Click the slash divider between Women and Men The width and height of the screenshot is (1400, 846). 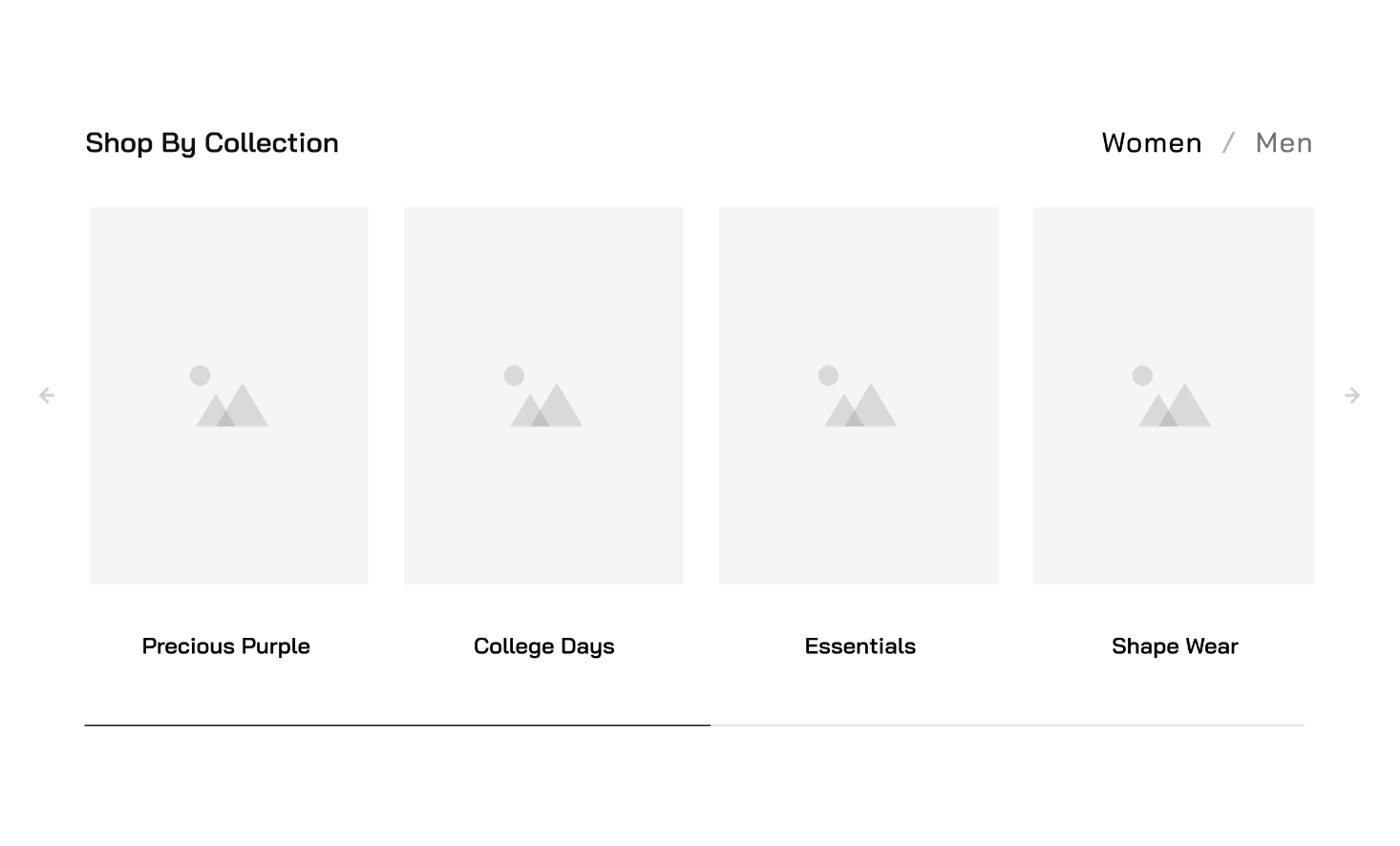coord(1229,143)
